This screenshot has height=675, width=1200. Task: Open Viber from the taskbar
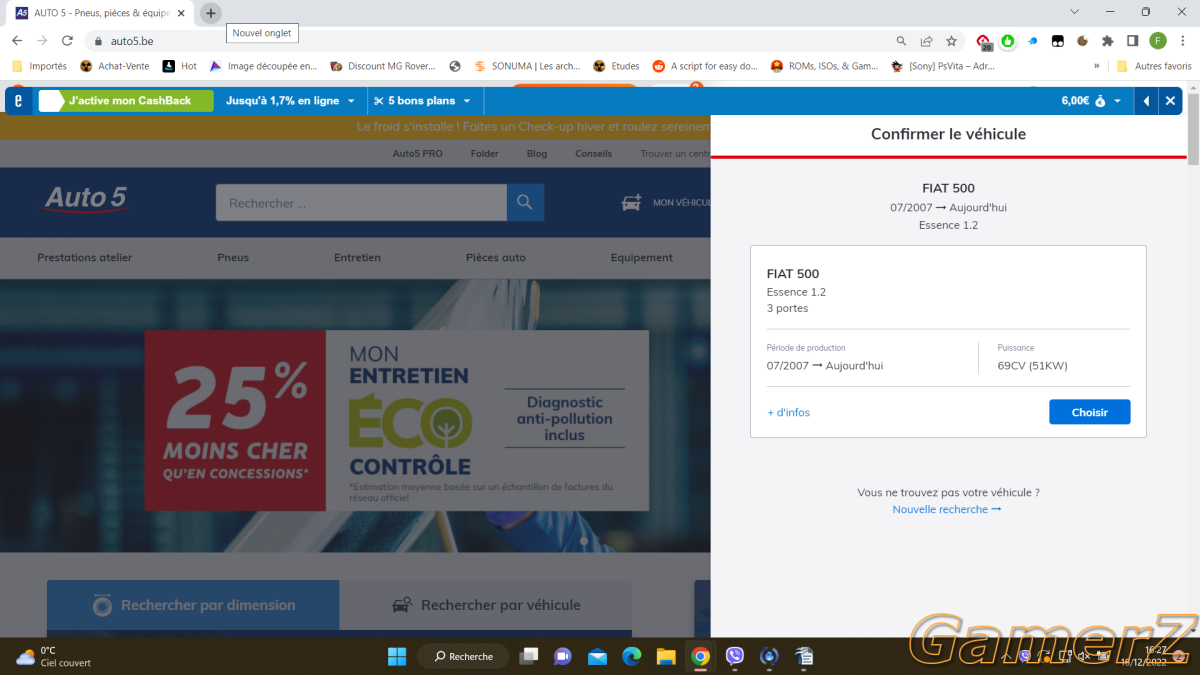(734, 656)
